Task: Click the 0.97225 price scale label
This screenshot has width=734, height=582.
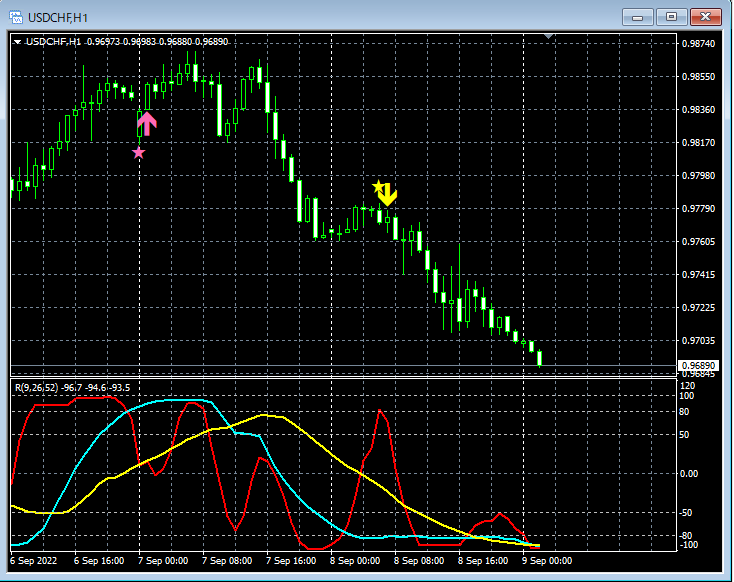Action: tap(698, 308)
